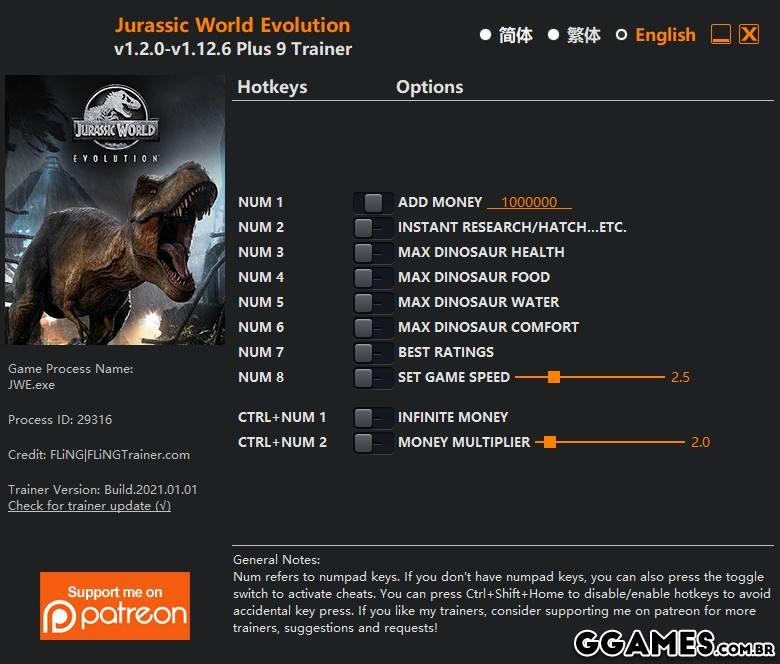Select Simplified Chinese language option
780x664 pixels.
click(506, 35)
